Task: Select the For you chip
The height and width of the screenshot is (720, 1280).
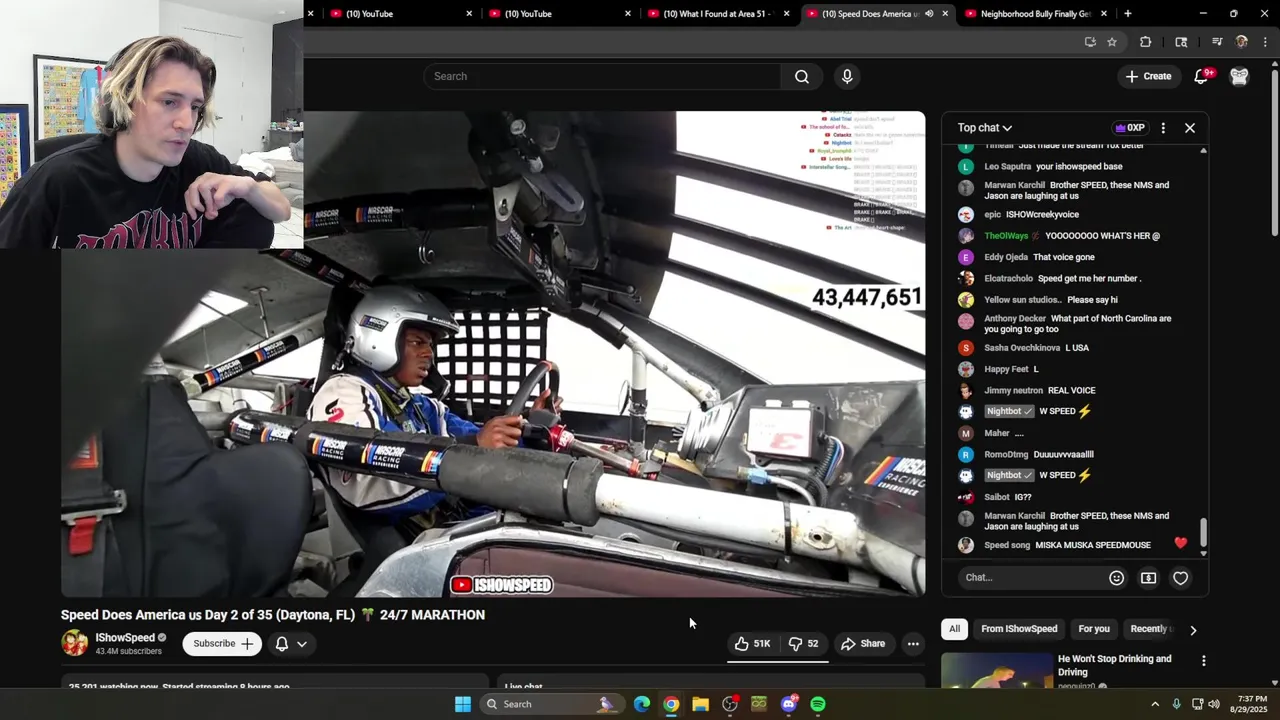Action: click(x=1094, y=629)
